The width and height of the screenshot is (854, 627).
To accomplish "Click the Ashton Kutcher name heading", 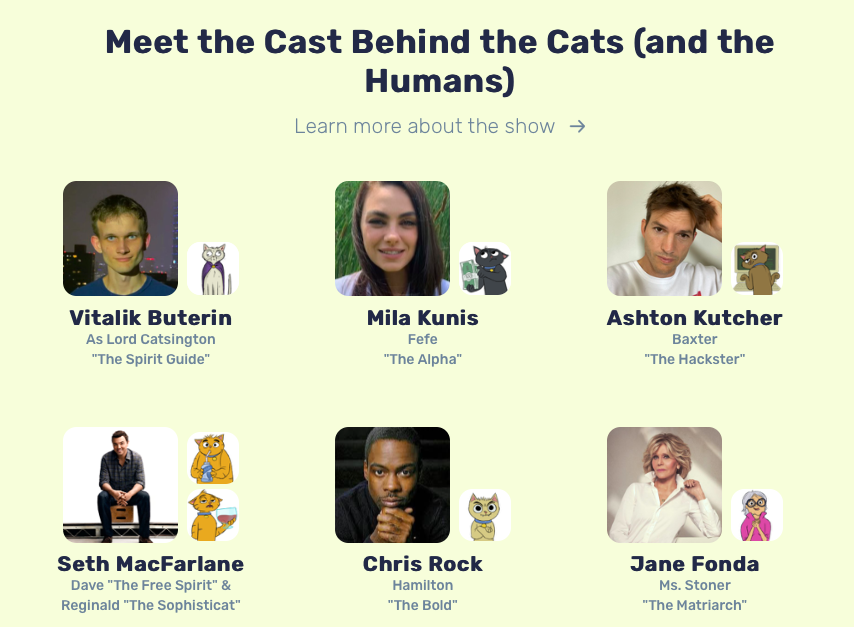I will pyautogui.click(x=695, y=318).
